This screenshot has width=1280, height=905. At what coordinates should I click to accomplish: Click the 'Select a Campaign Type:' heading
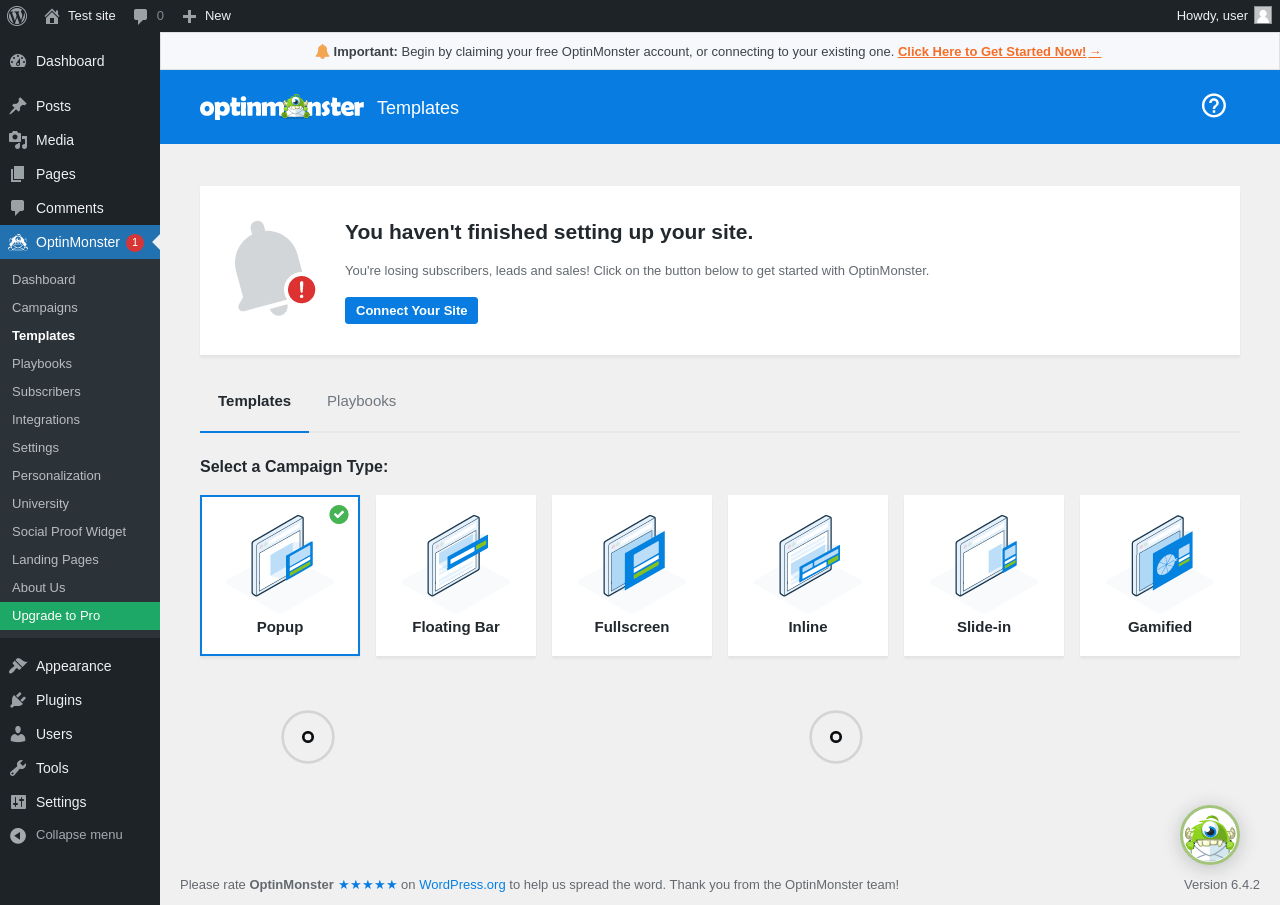tap(294, 466)
